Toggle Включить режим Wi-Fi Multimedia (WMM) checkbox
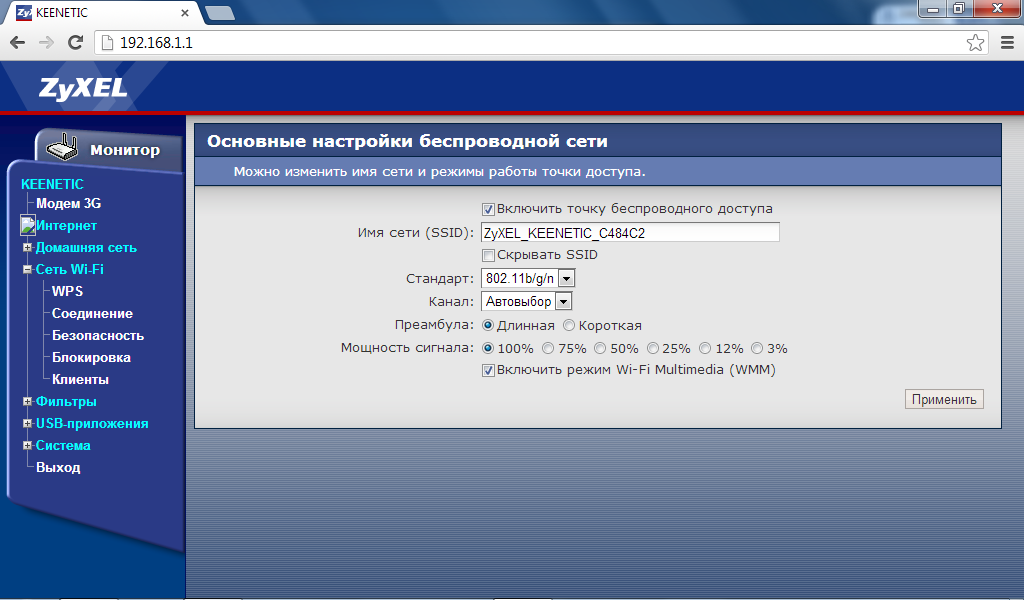This screenshot has width=1024, height=600. [488, 370]
